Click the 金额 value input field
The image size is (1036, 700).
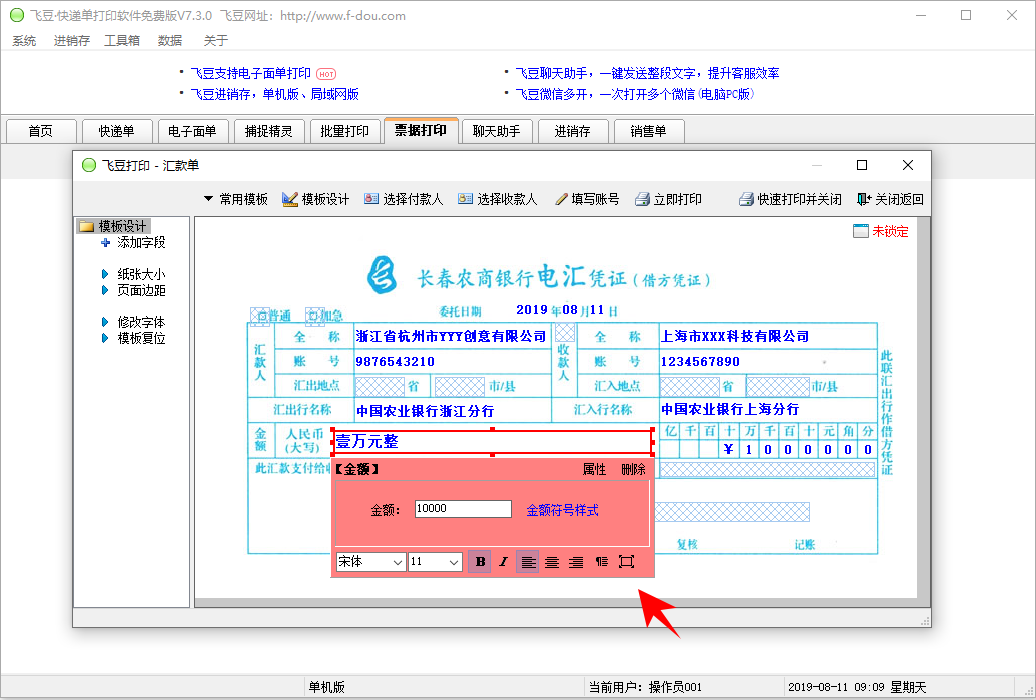[463, 508]
